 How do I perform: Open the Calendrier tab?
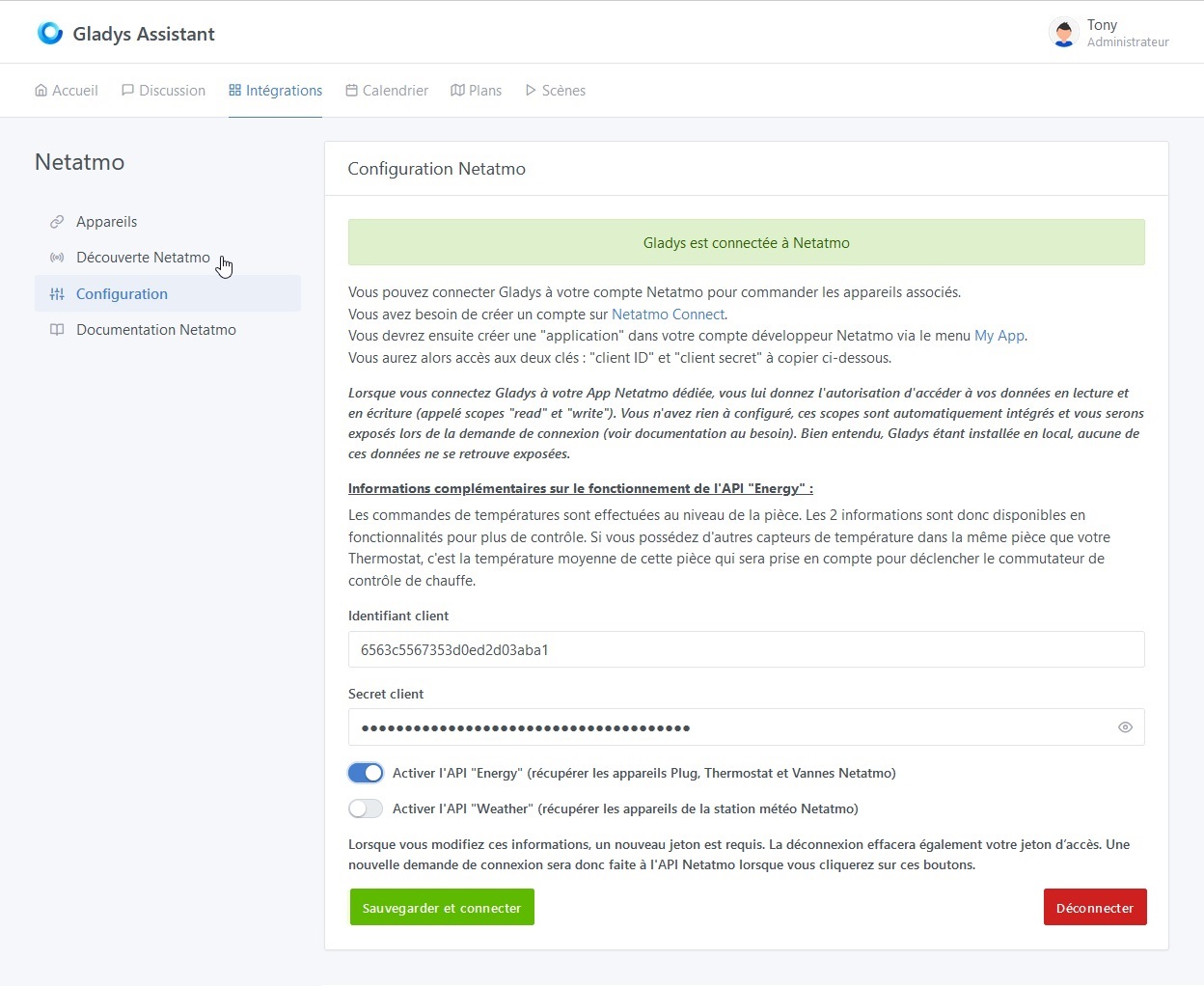[386, 91]
